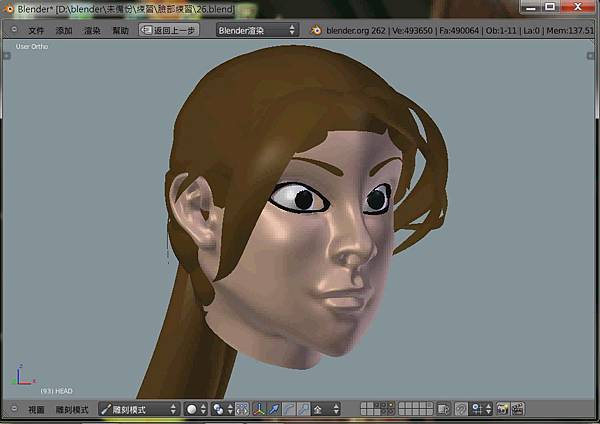Toggle the snap magnet icon

tap(461, 409)
